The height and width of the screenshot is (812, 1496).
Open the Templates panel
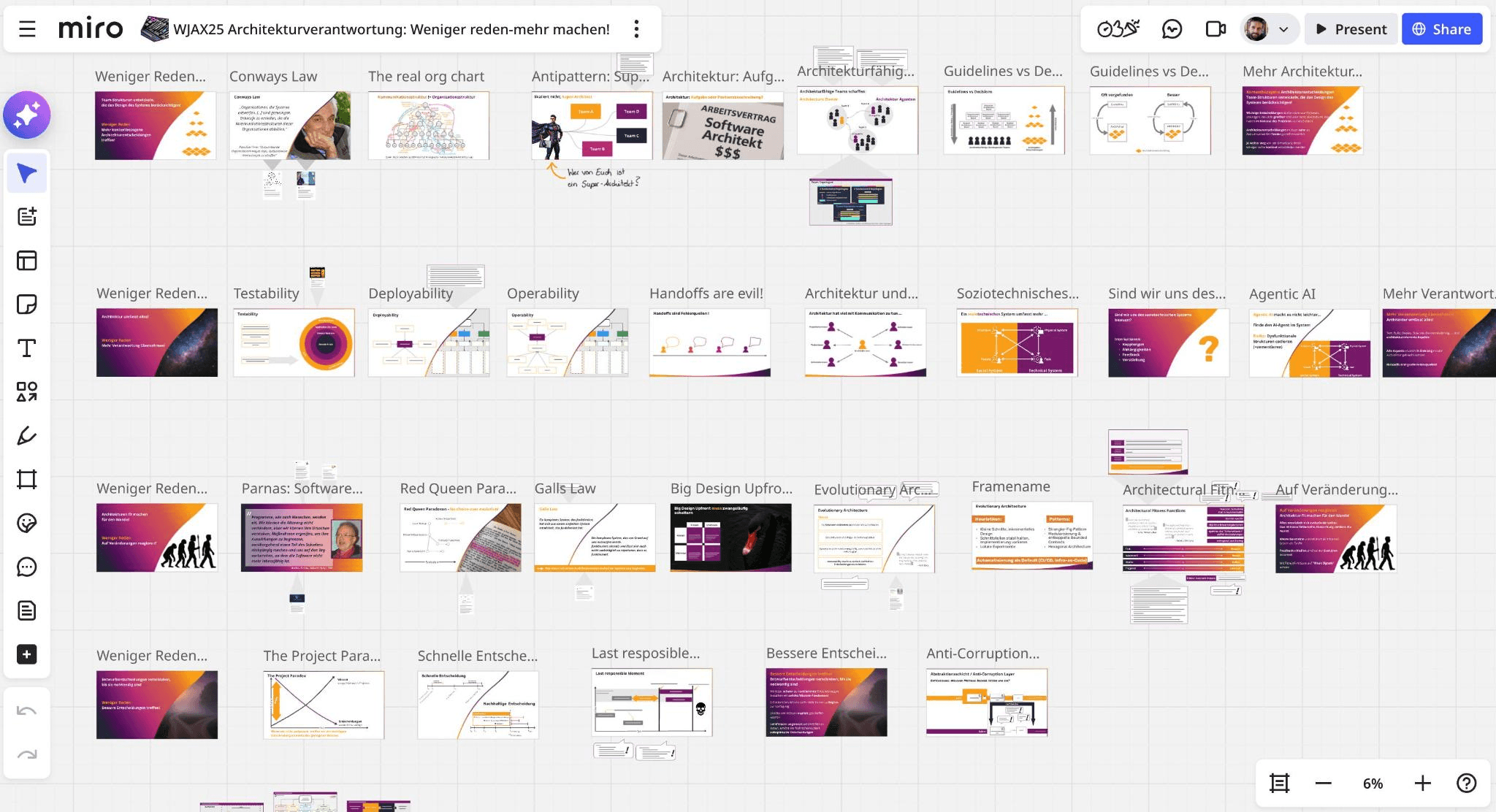pyautogui.click(x=27, y=261)
